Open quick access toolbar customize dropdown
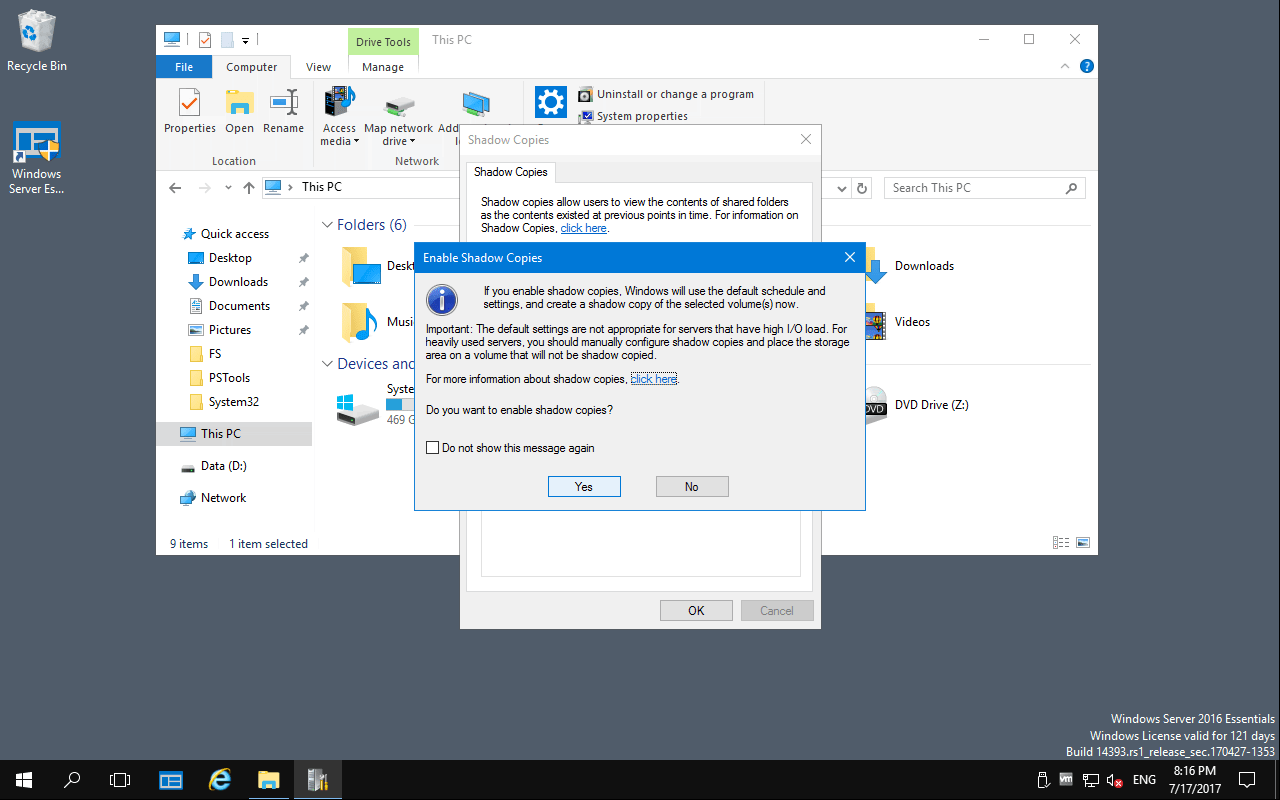1280x800 pixels. (245, 41)
